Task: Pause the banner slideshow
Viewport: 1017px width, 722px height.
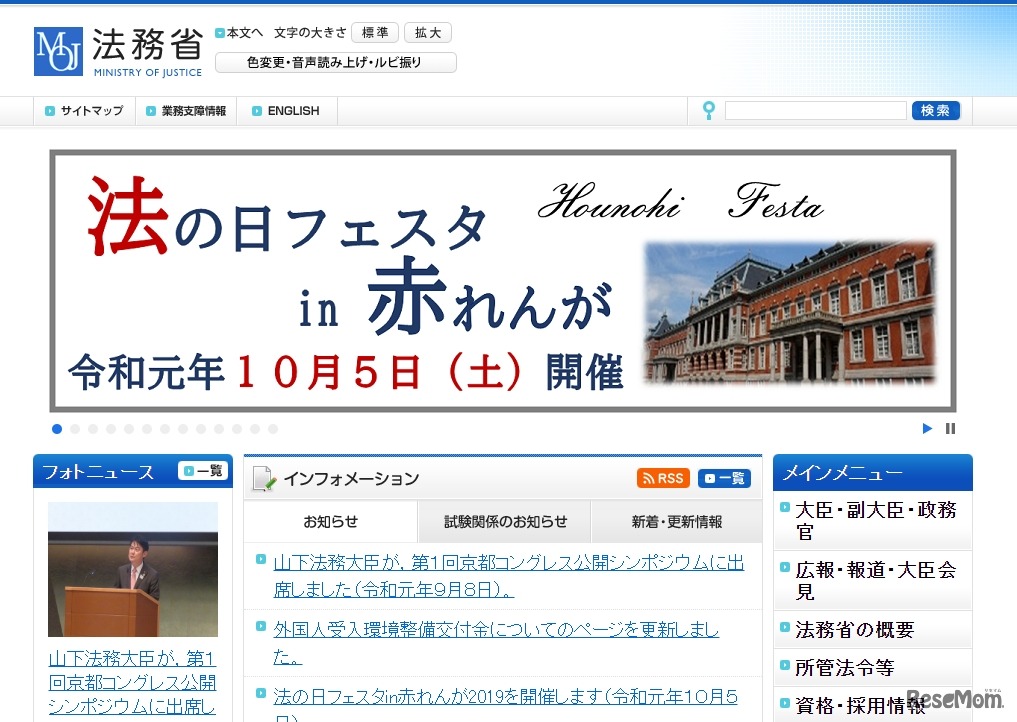Action: click(x=949, y=428)
